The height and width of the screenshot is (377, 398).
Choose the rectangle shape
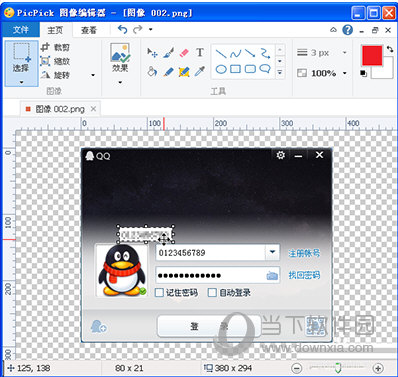click(235, 69)
